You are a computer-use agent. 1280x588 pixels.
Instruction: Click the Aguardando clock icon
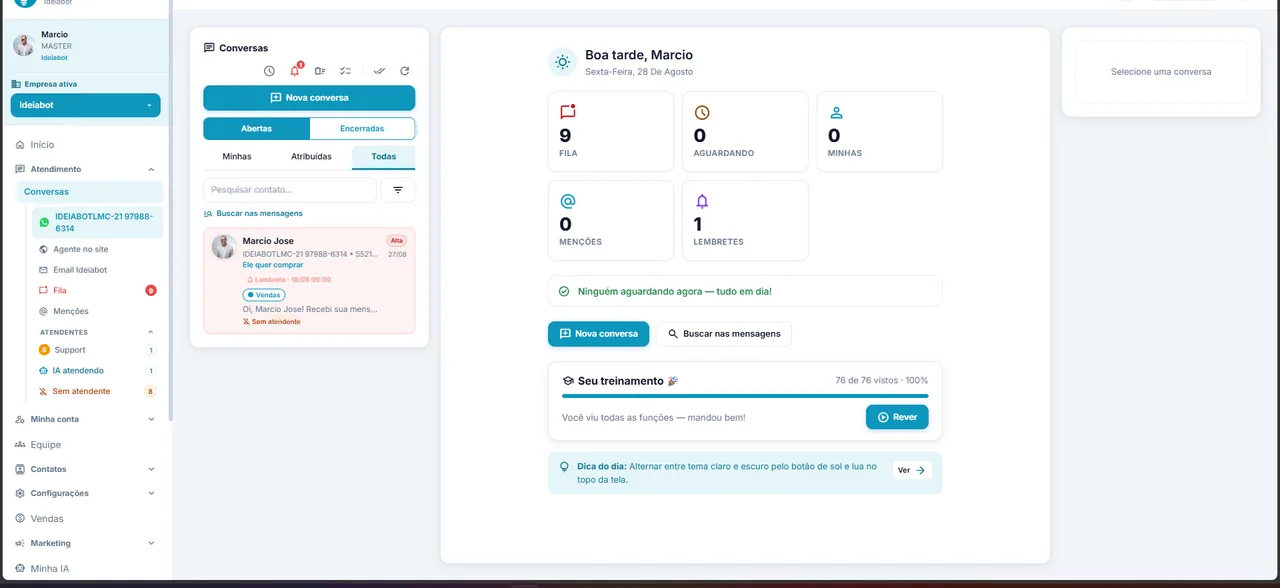[x=702, y=113]
